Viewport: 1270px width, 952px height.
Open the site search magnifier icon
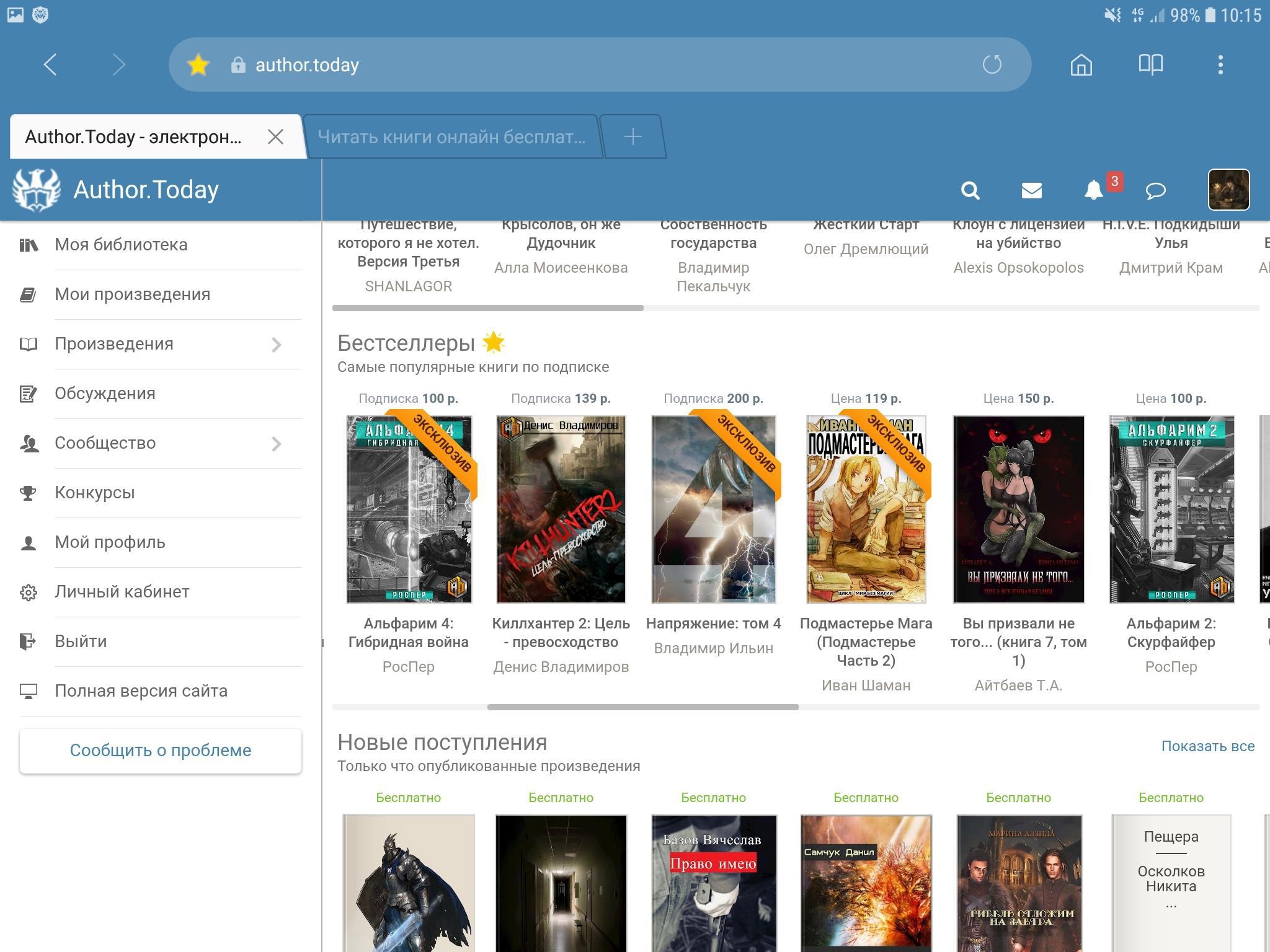point(970,190)
